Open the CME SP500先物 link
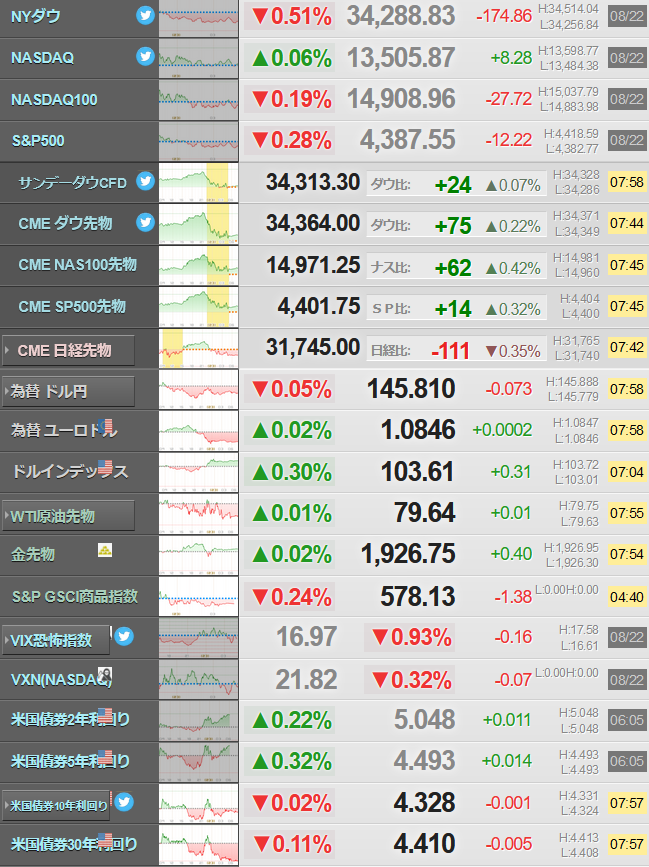The height and width of the screenshot is (867, 649). point(72,306)
